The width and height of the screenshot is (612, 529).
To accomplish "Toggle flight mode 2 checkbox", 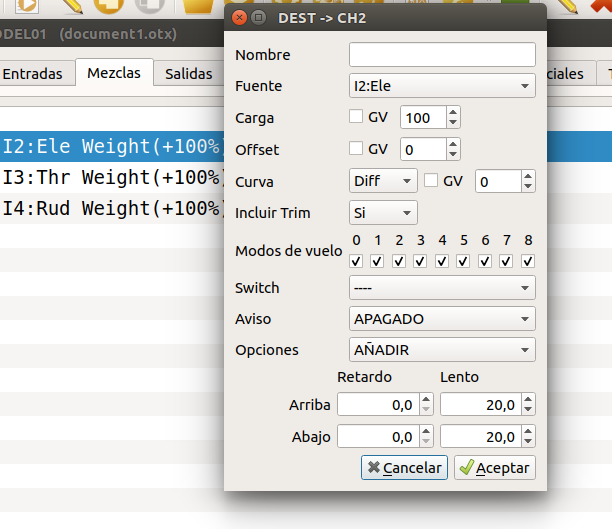I will [x=399, y=261].
